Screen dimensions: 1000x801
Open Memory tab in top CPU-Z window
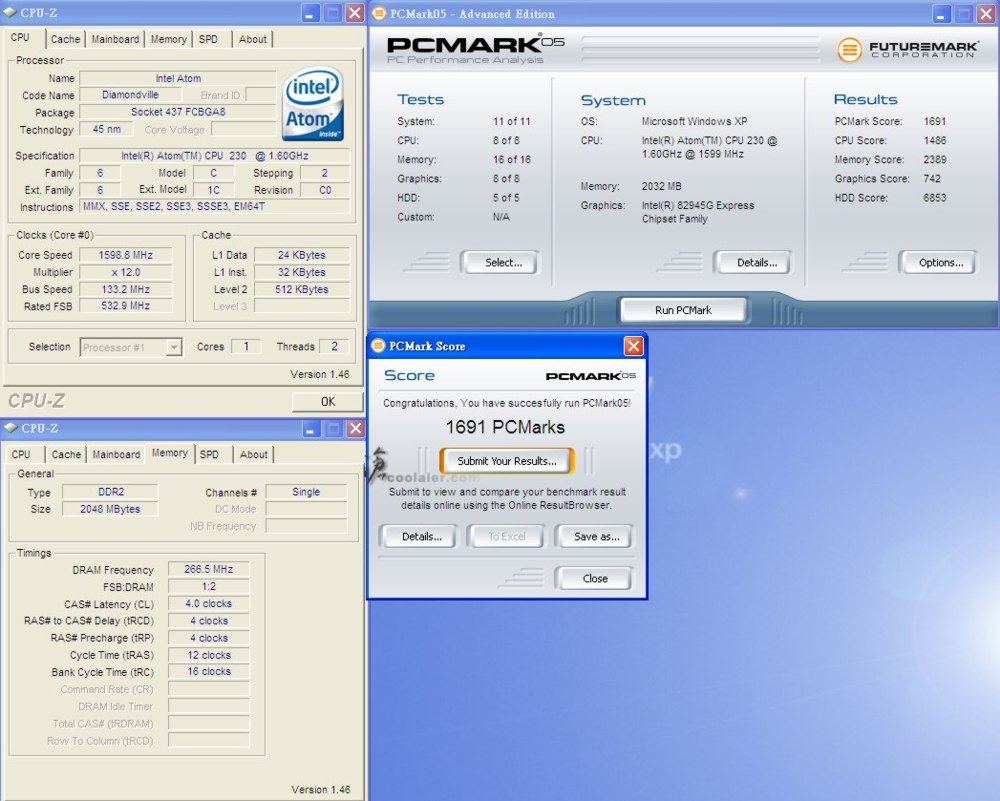pyautogui.click(x=168, y=39)
